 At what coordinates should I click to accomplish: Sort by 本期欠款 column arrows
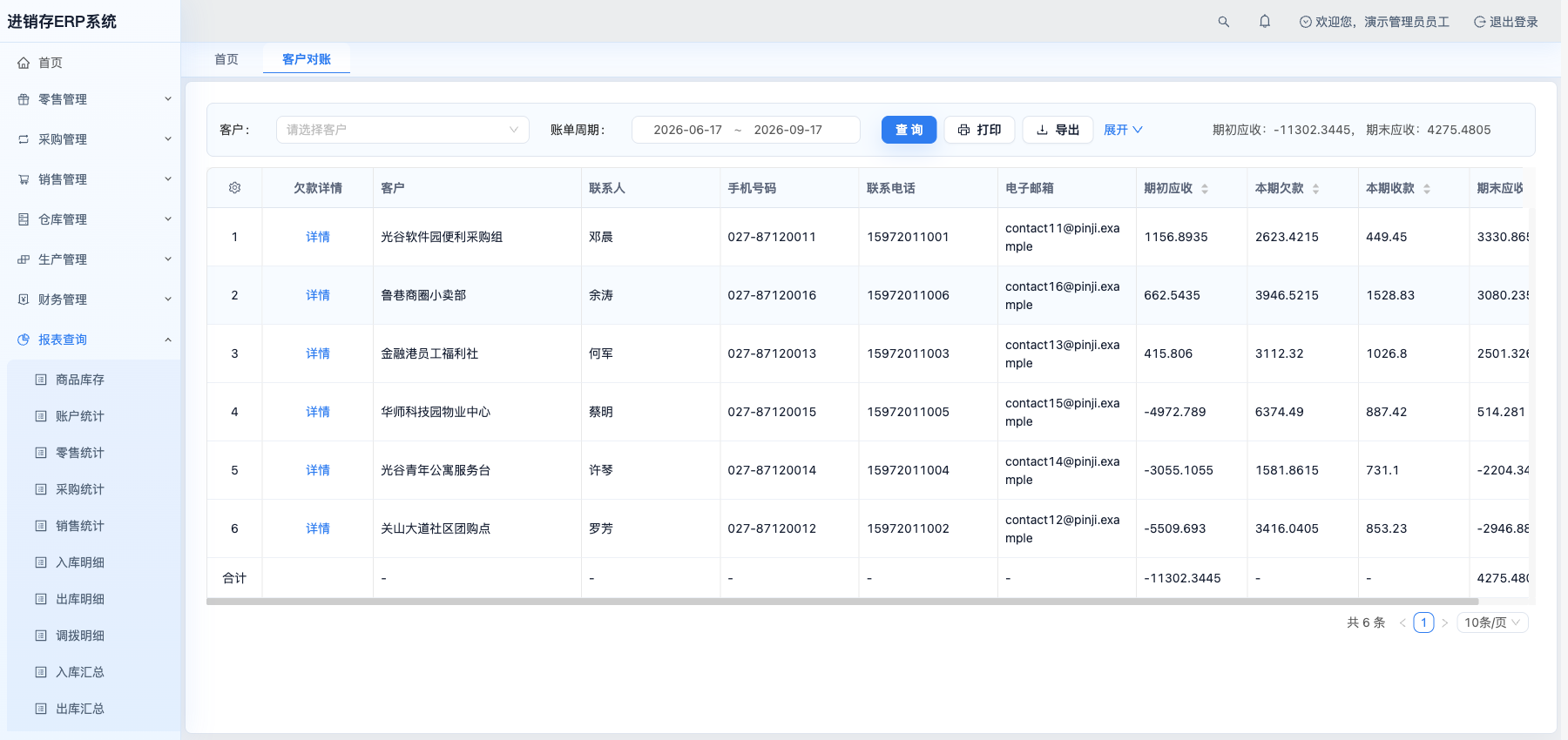tap(1315, 189)
